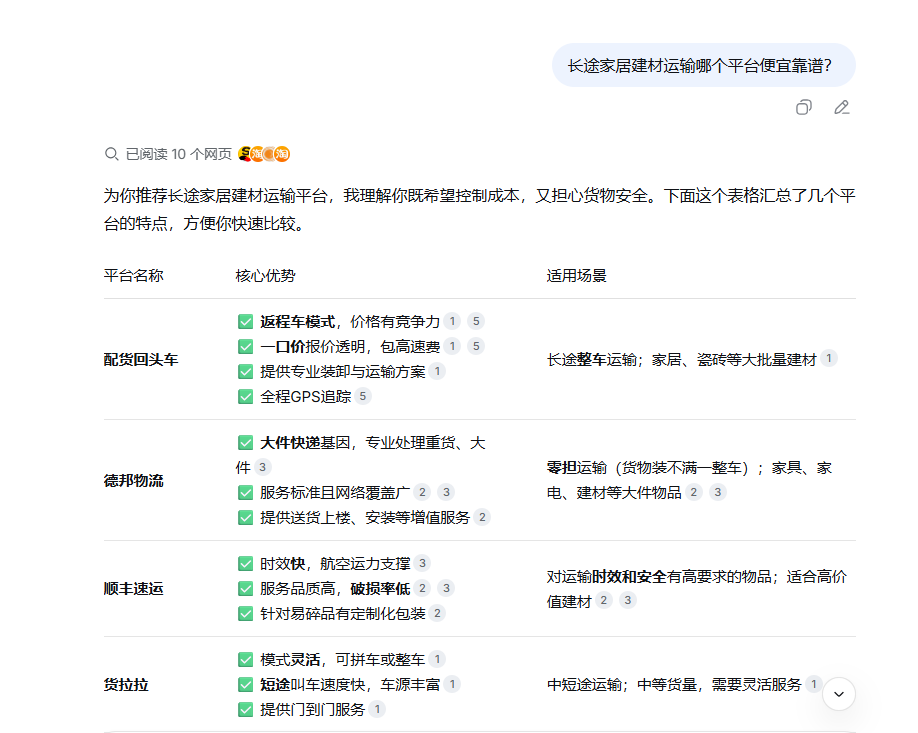Click the green check icon beside '服务品质高'
This screenshot has width=918, height=733.
245,588
